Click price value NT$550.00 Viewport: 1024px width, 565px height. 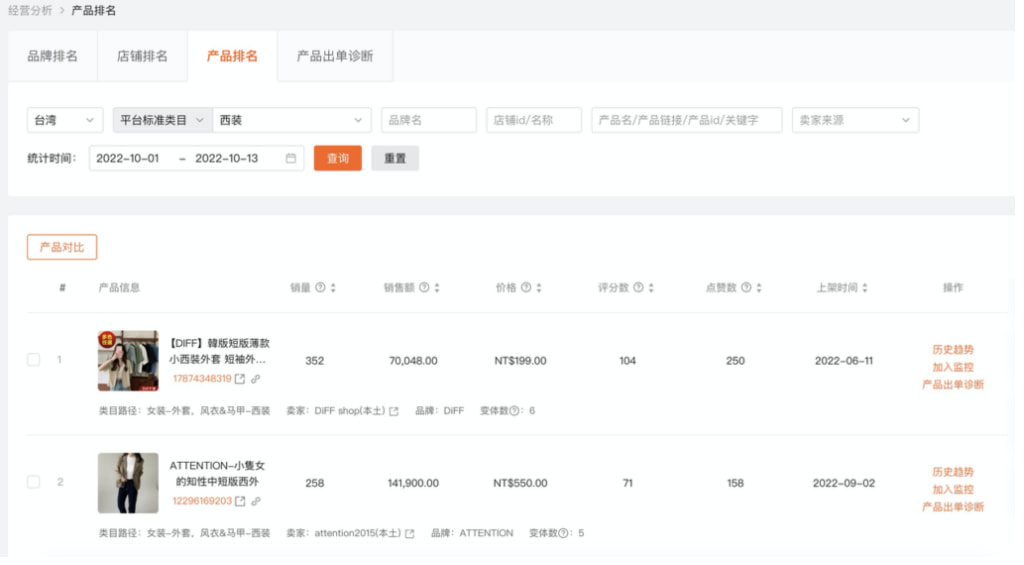520,483
